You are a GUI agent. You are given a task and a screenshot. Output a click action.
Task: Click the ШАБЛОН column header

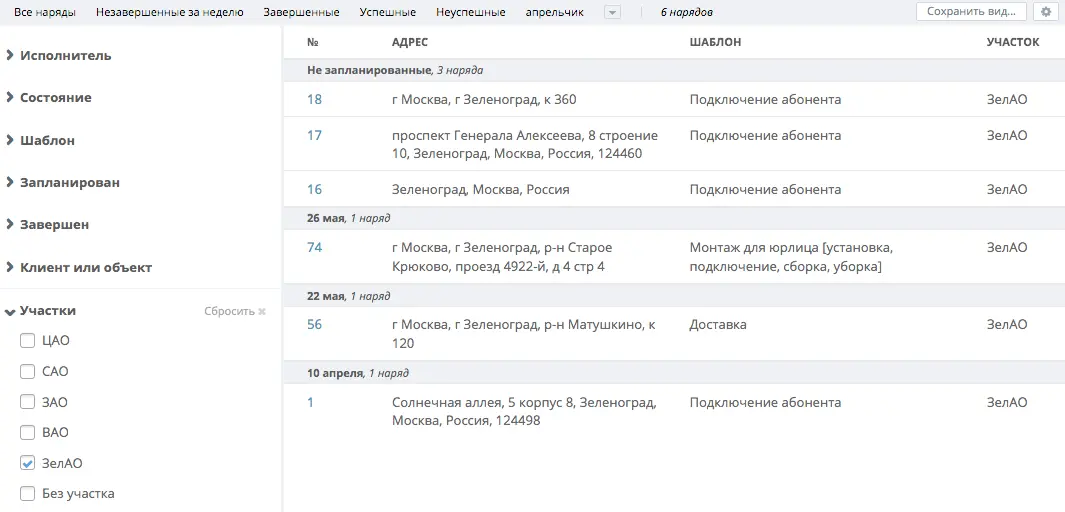tap(715, 42)
